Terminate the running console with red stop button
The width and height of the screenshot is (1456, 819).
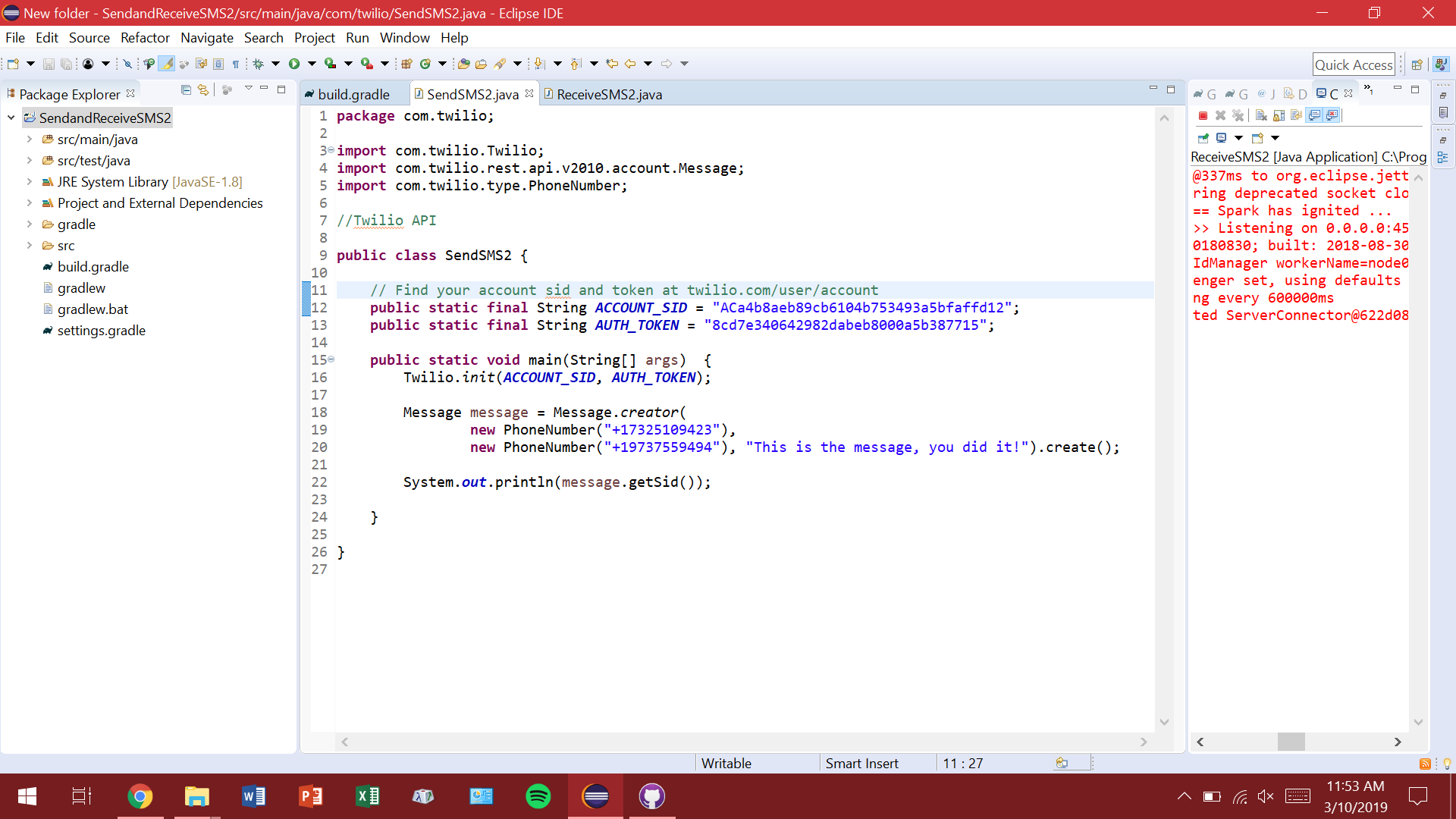tap(1203, 115)
